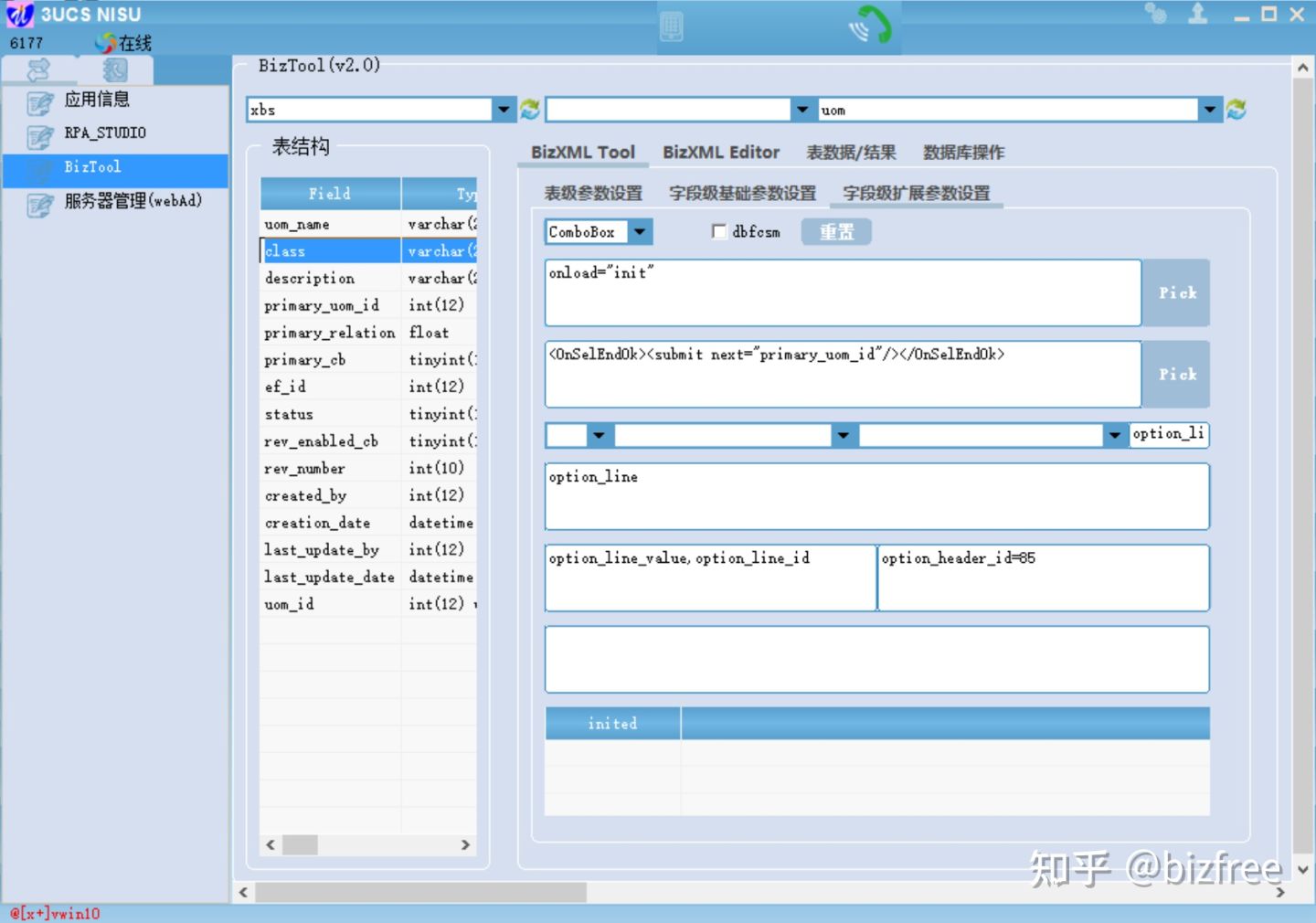This screenshot has height=923, width=1316.
Task: Click refresh icon next to uom dropdown
Action: tap(1236, 110)
